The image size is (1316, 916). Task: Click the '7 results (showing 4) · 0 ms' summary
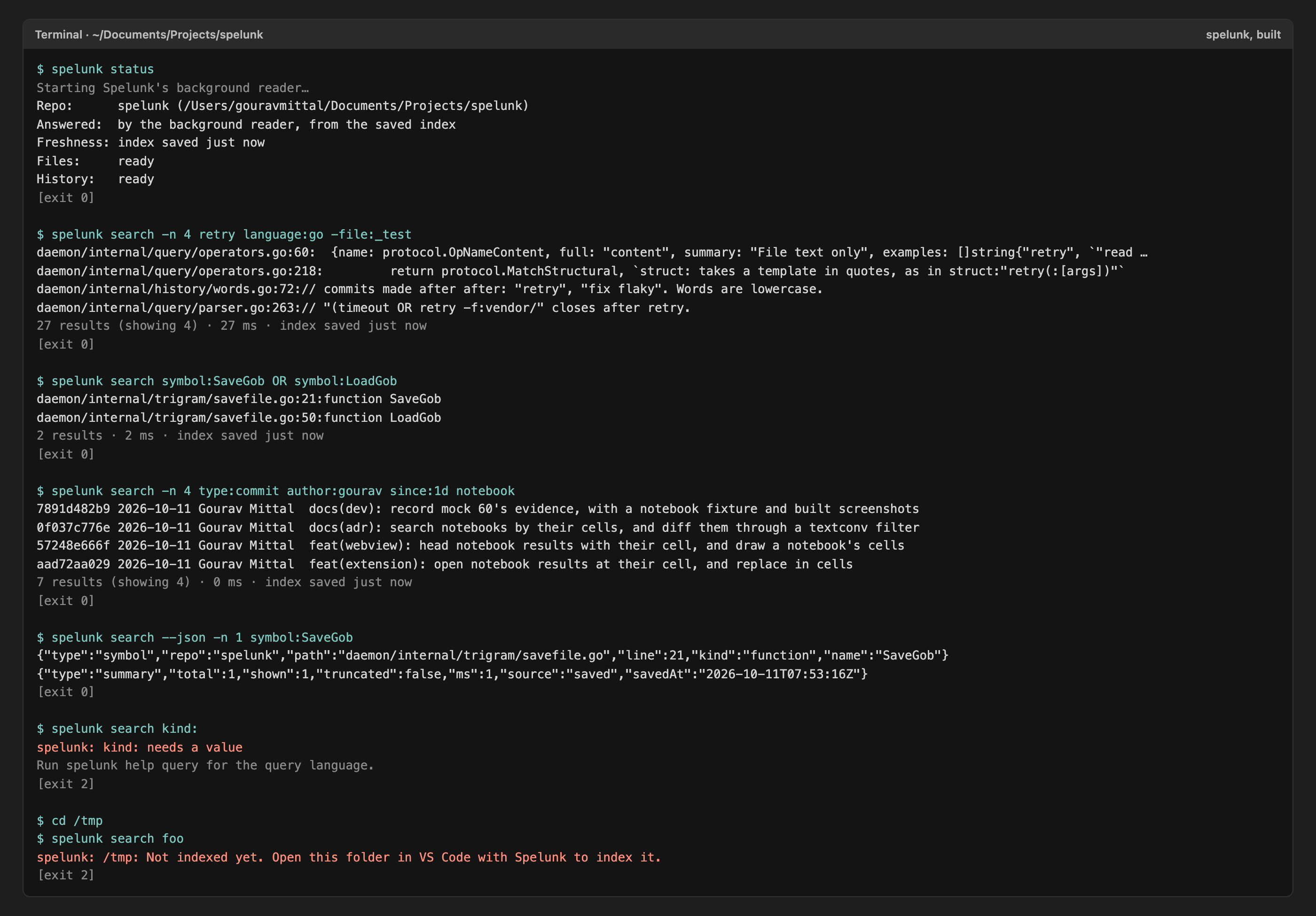(224, 582)
